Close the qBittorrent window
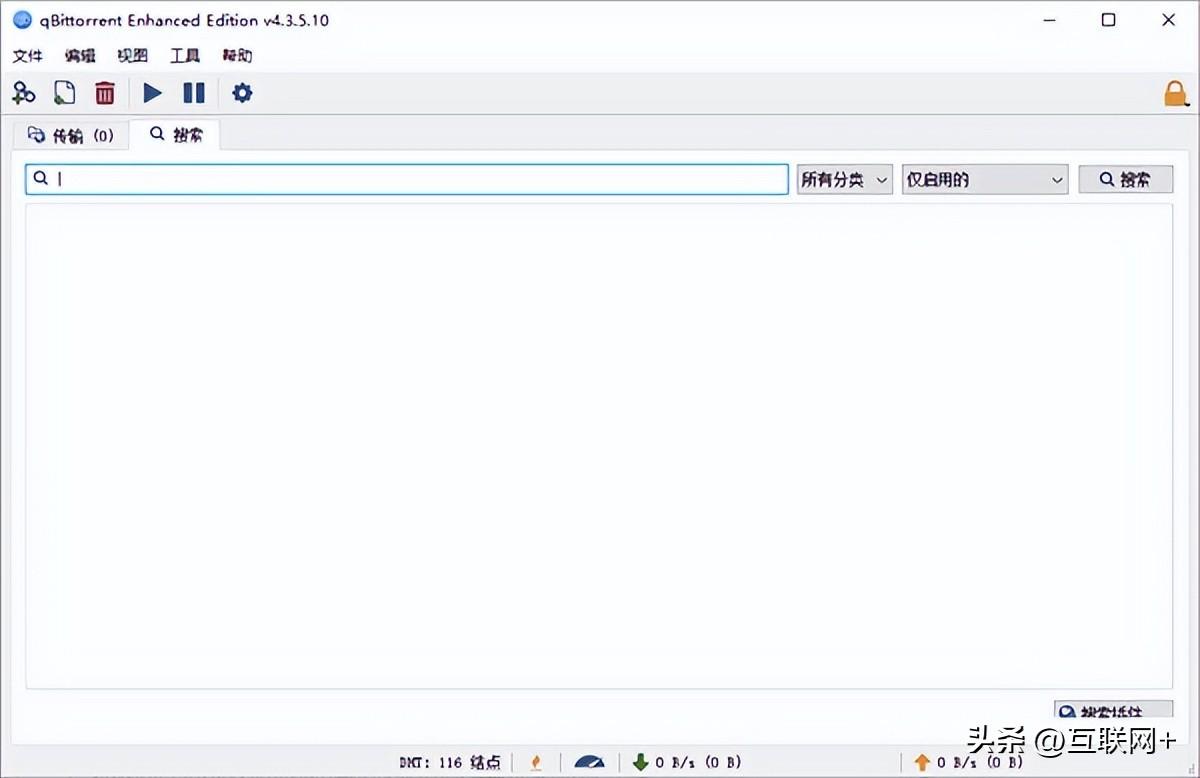 click(1168, 20)
